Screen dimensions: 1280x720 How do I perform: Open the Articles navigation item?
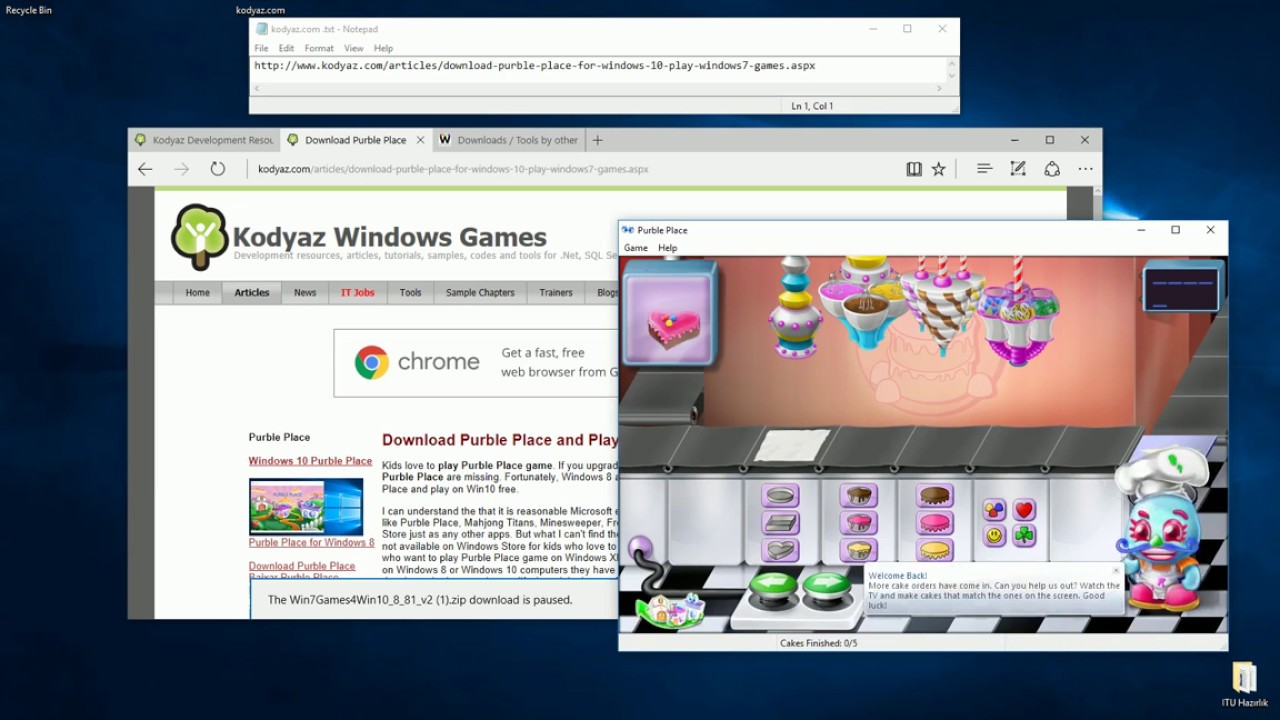point(252,293)
